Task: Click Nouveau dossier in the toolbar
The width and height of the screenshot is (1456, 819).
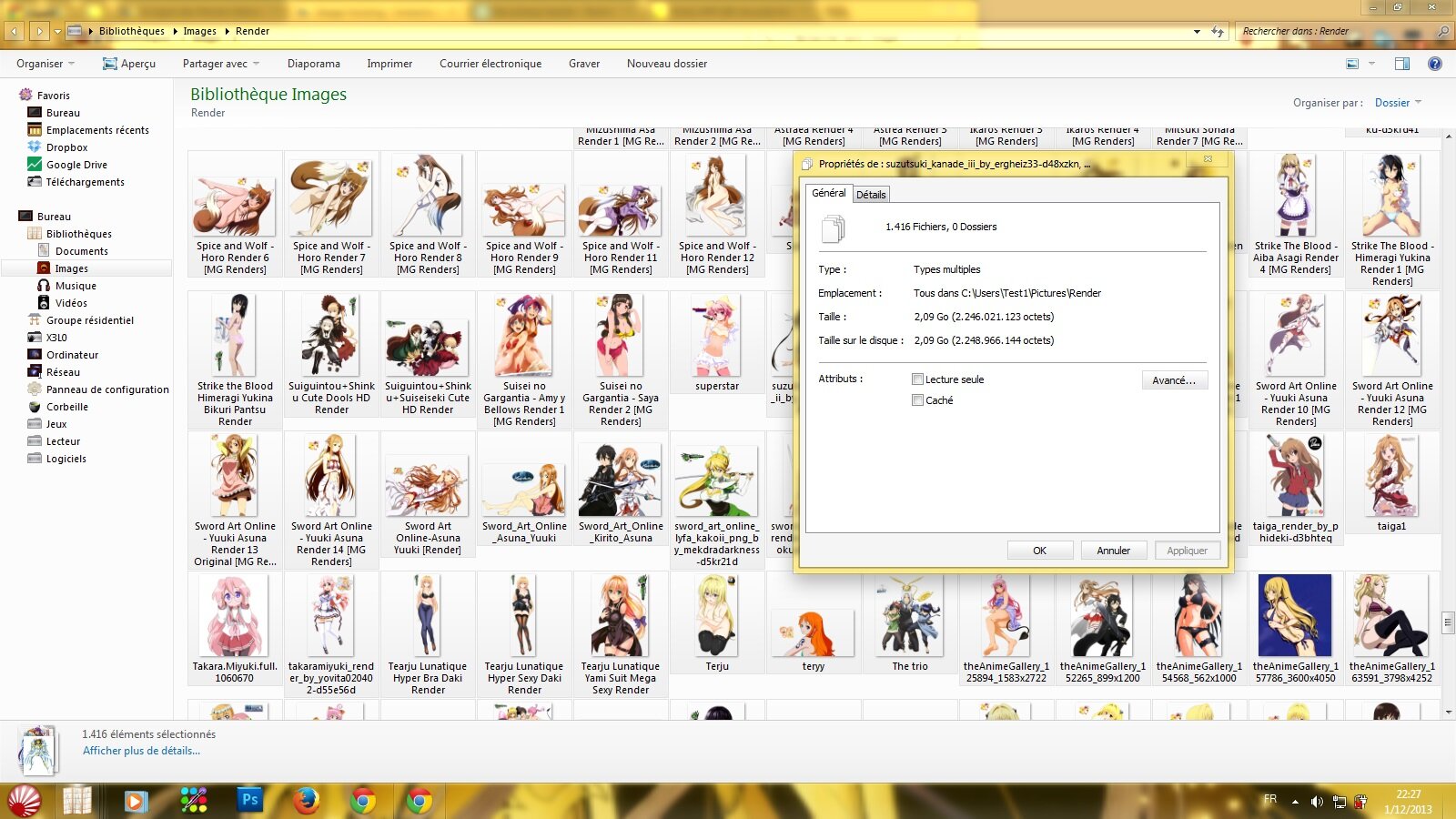Action: [x=667, y=64]
